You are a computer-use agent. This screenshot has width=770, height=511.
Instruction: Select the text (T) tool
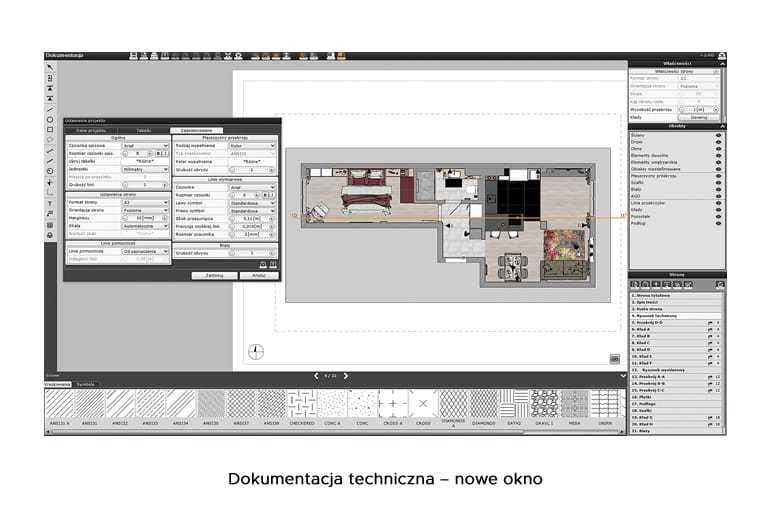pos(50,203)
